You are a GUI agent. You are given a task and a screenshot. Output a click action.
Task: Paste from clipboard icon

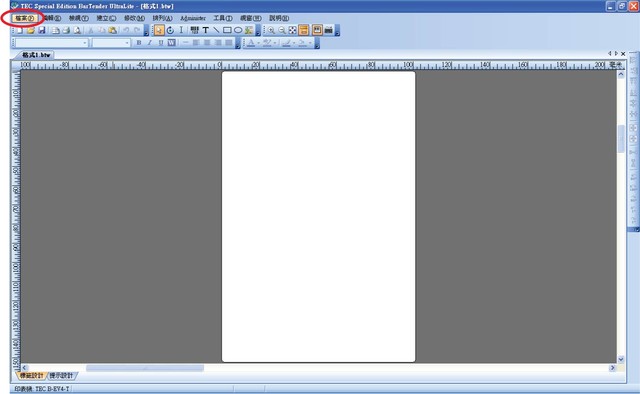pyautogui.click(x=113, y=30)
